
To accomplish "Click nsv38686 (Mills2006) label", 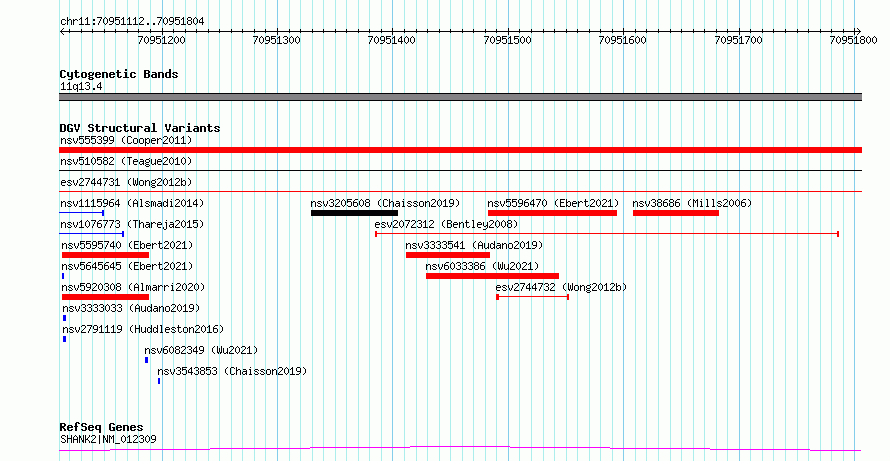I will coord(692,203).
